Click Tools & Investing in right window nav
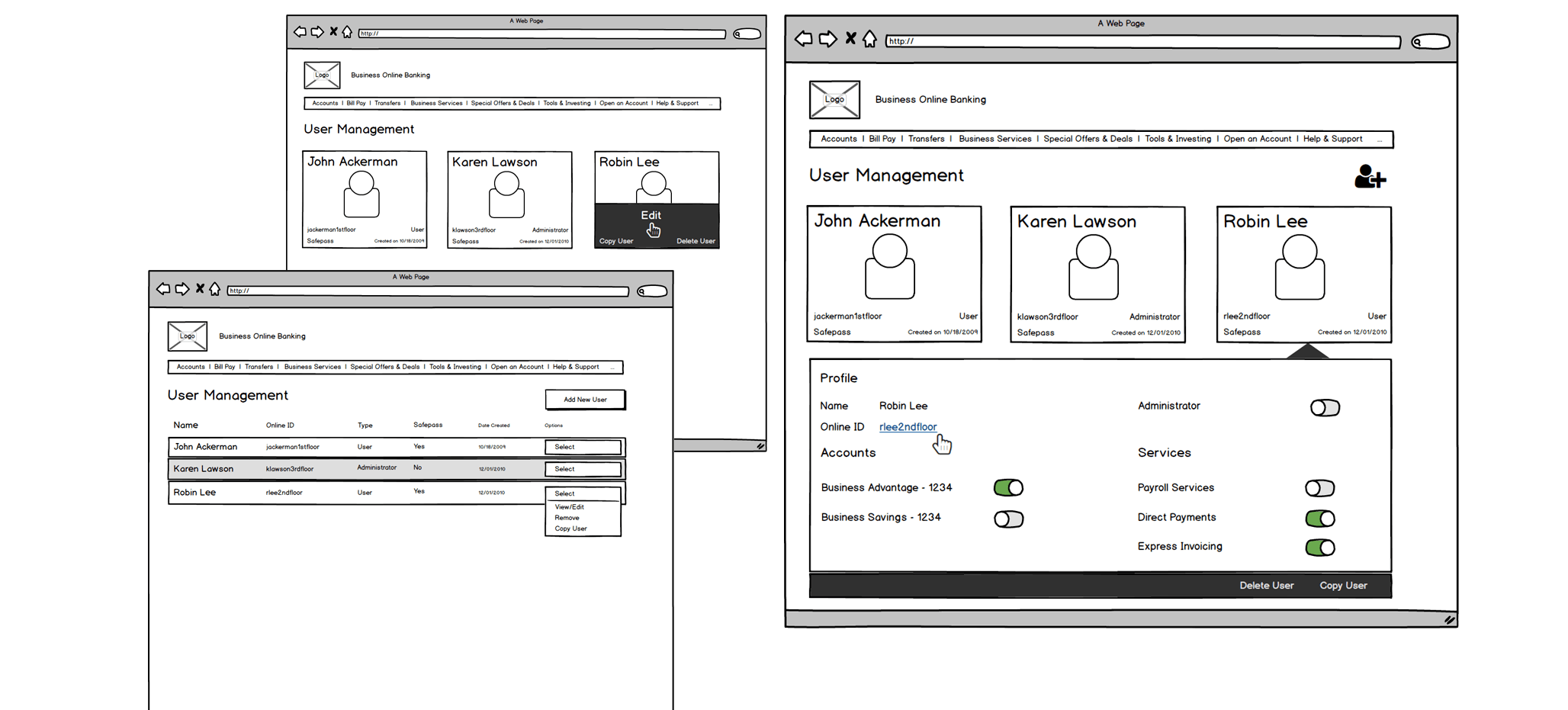The width and height of the screenshot is (1568, 710). tap(1178, 139)
